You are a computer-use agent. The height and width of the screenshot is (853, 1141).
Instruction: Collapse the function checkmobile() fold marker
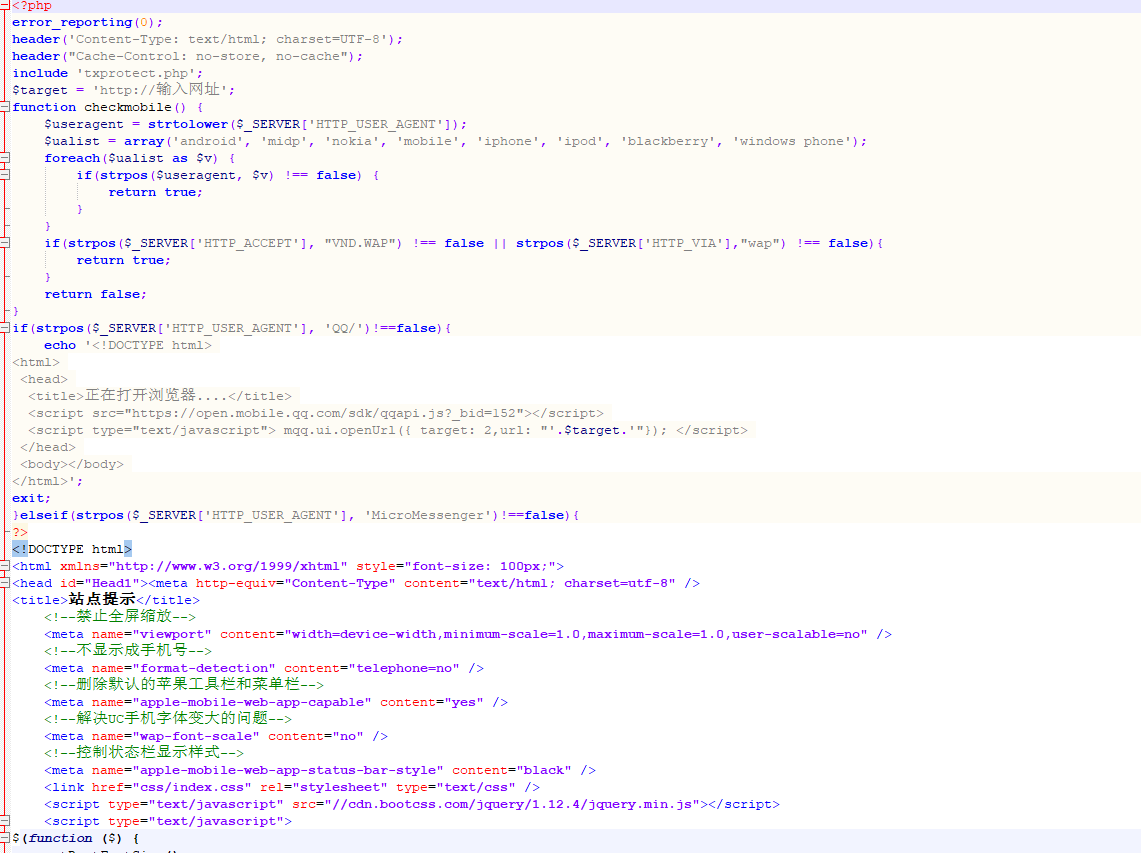click(x=4, y=107)
